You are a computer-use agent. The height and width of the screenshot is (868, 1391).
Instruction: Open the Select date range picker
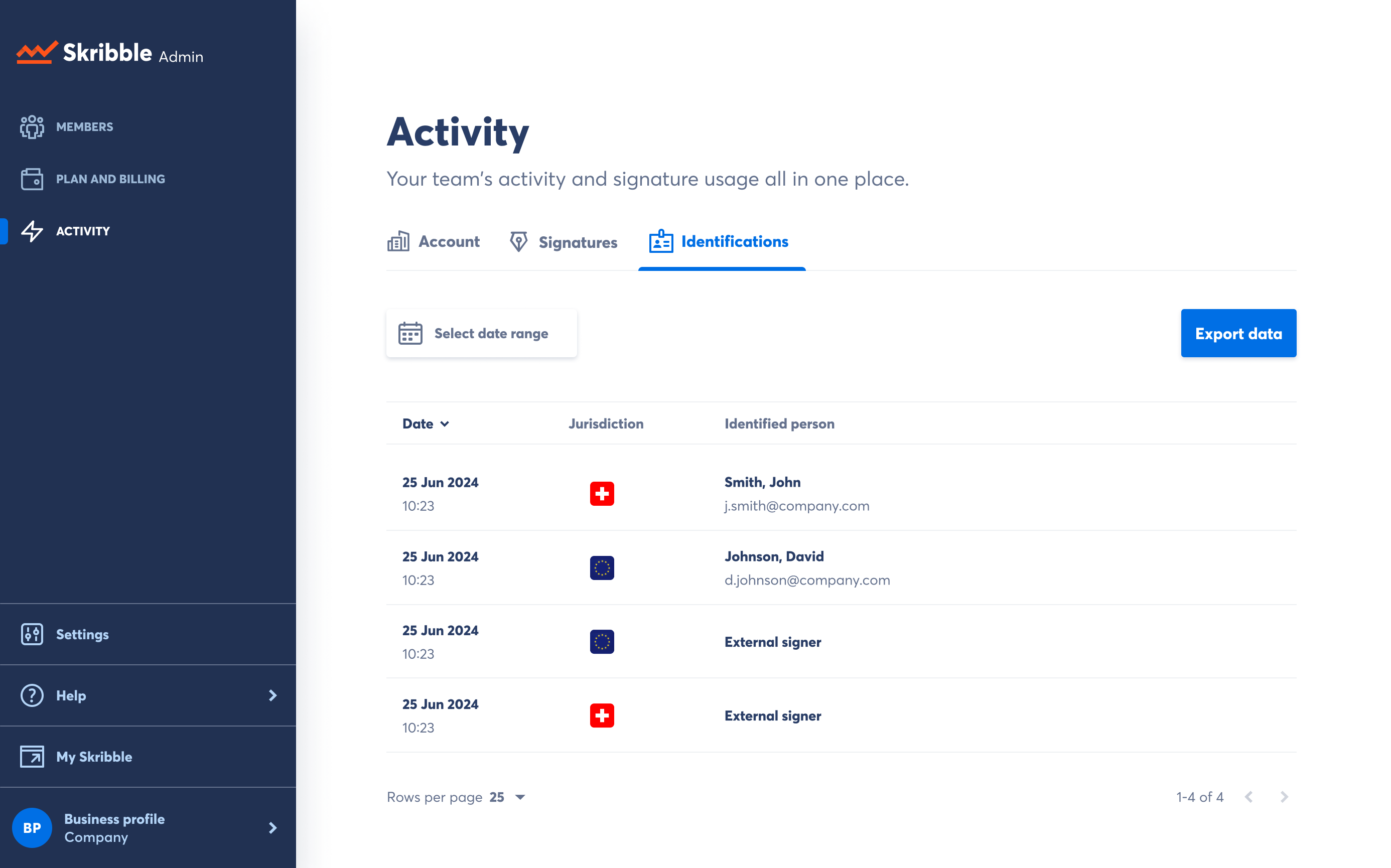click(x=481, y=334)
